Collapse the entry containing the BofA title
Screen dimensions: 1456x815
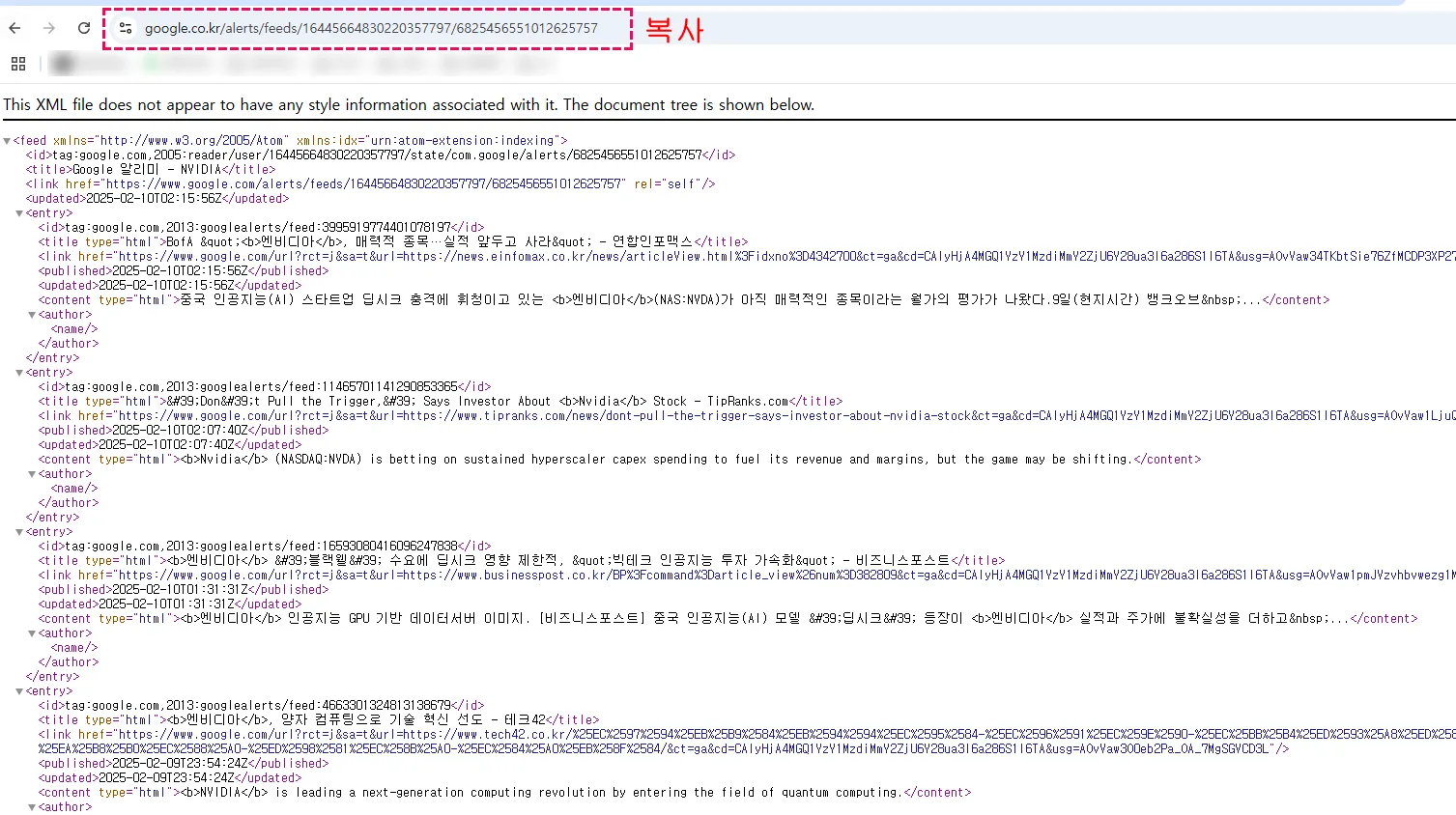20,213
